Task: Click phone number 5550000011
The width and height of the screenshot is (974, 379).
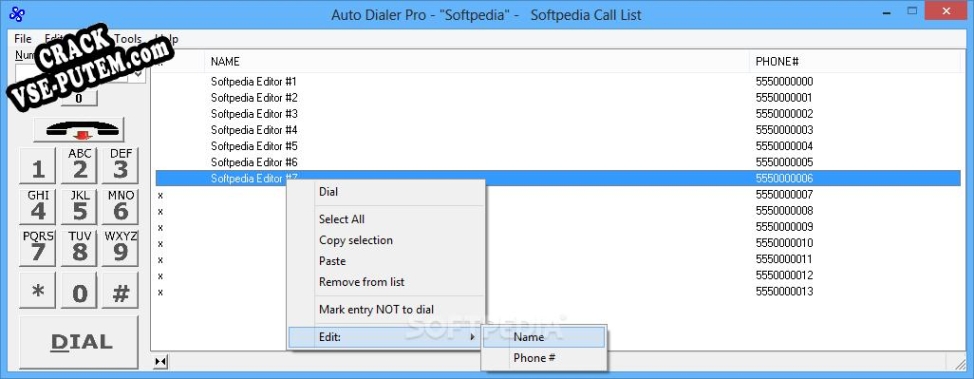Action: pos(784,259)
